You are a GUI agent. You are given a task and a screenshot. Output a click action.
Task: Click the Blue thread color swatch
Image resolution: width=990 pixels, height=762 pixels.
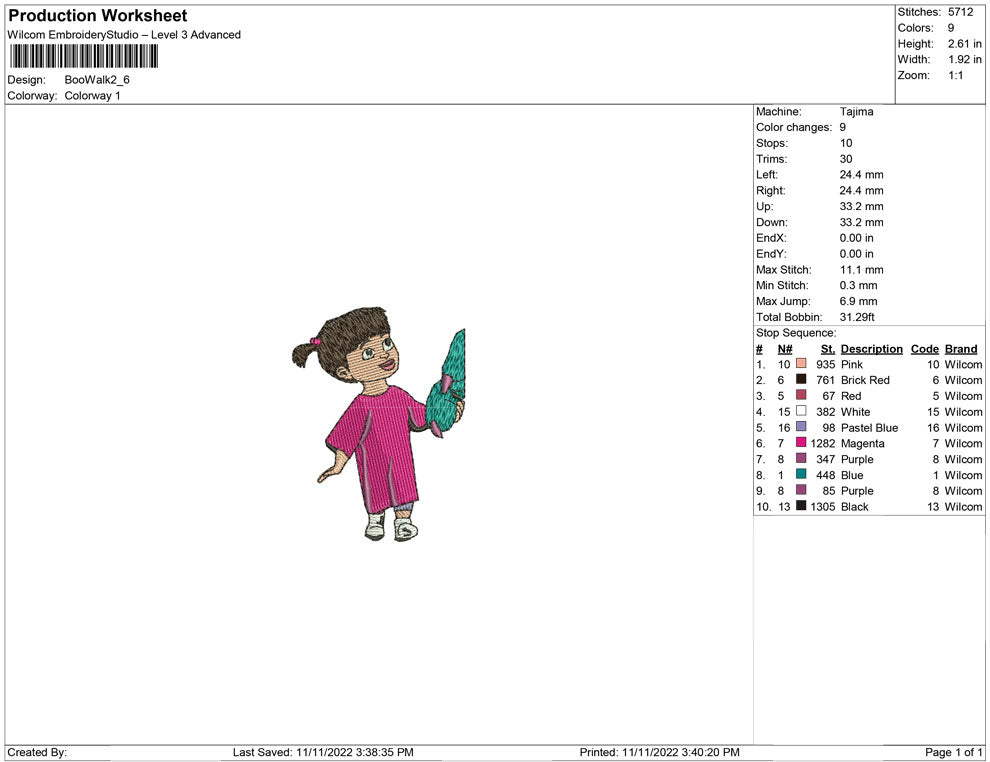tap(801, 474)
